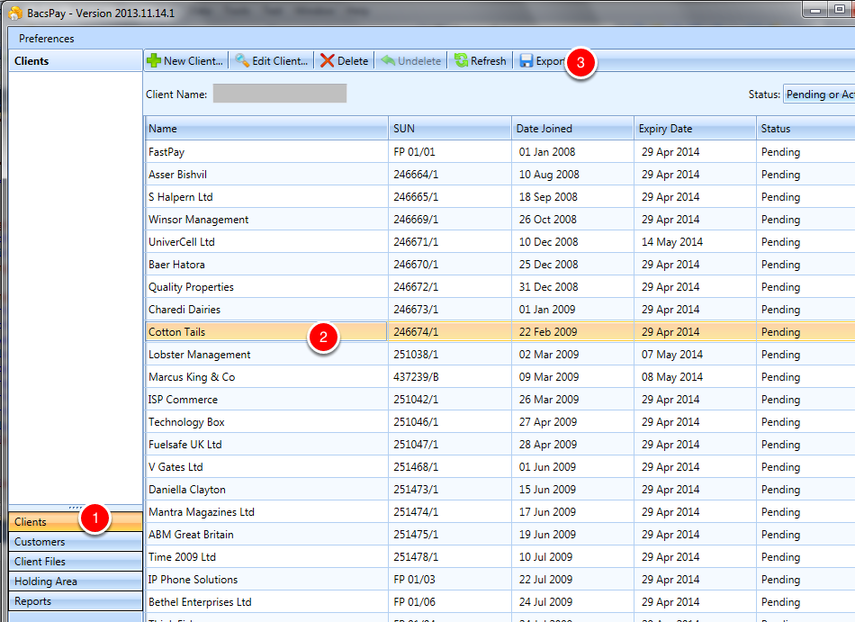This screenshot has width=855, height=622.
Task: Click the red X Delete icon
Action: tap(327, 61)
